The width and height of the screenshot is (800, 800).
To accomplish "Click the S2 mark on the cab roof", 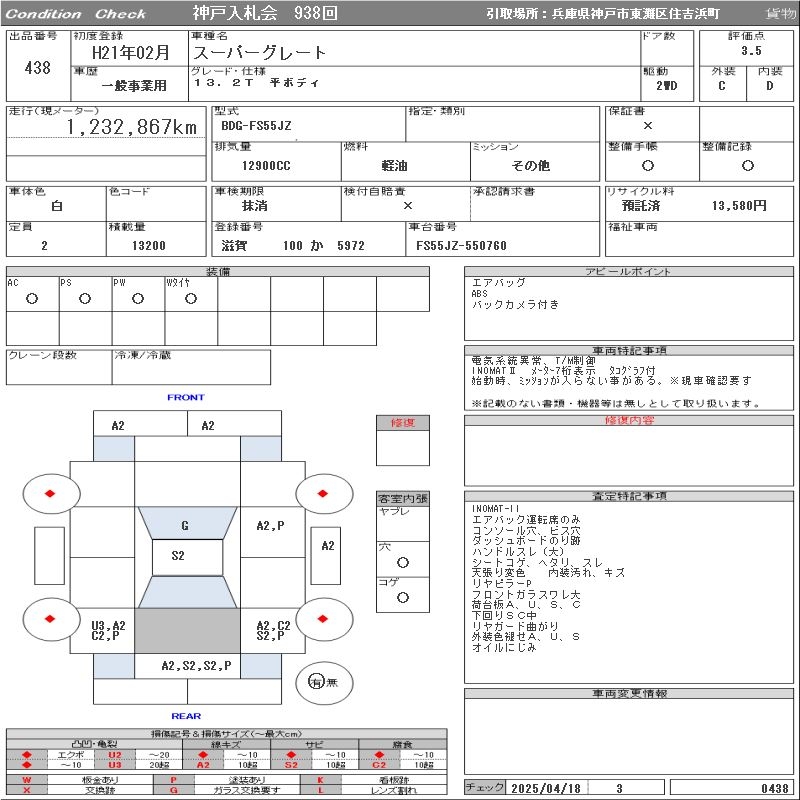I will (x=178, y=556).
